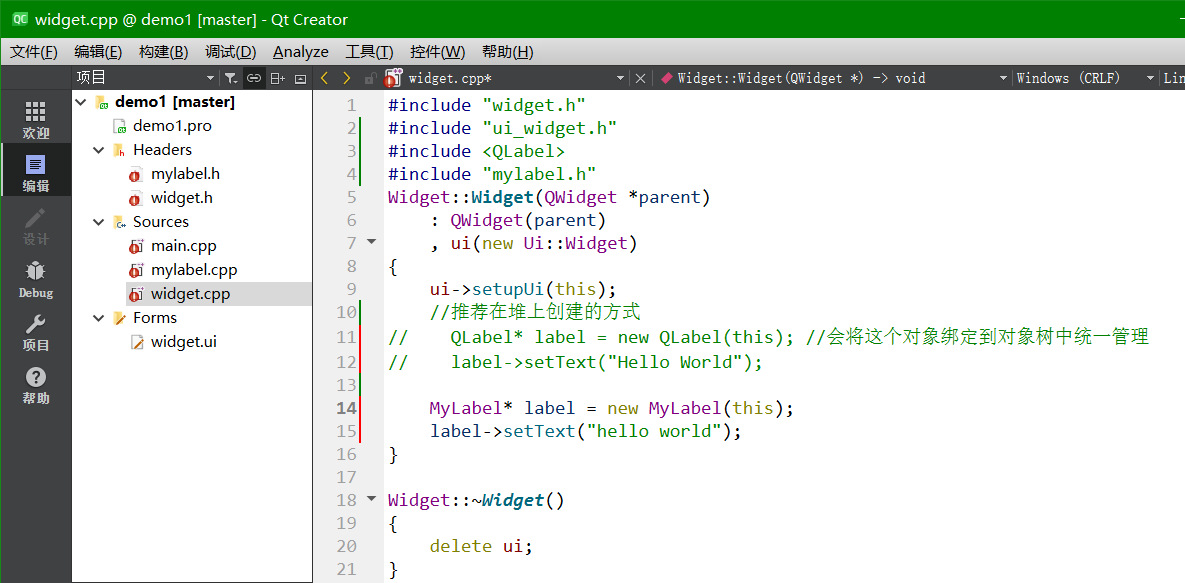Open the Analyze menu
The width and height of the screenshot is (1185, 583).
click(x=301, y=52)
